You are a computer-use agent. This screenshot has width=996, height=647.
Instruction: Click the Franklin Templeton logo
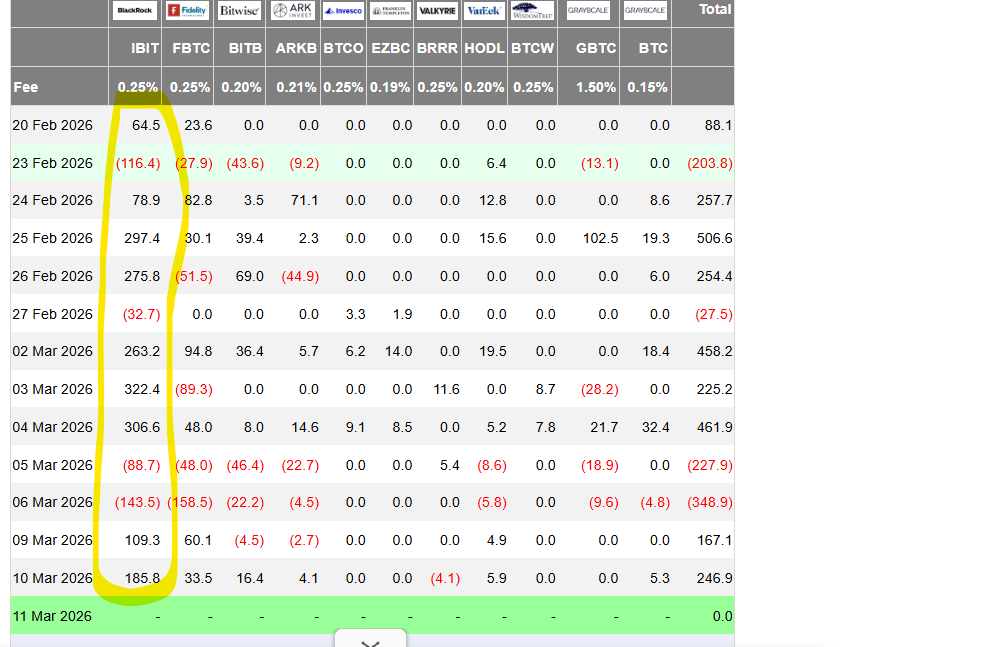pyautogui.click(x=390, y=11)
